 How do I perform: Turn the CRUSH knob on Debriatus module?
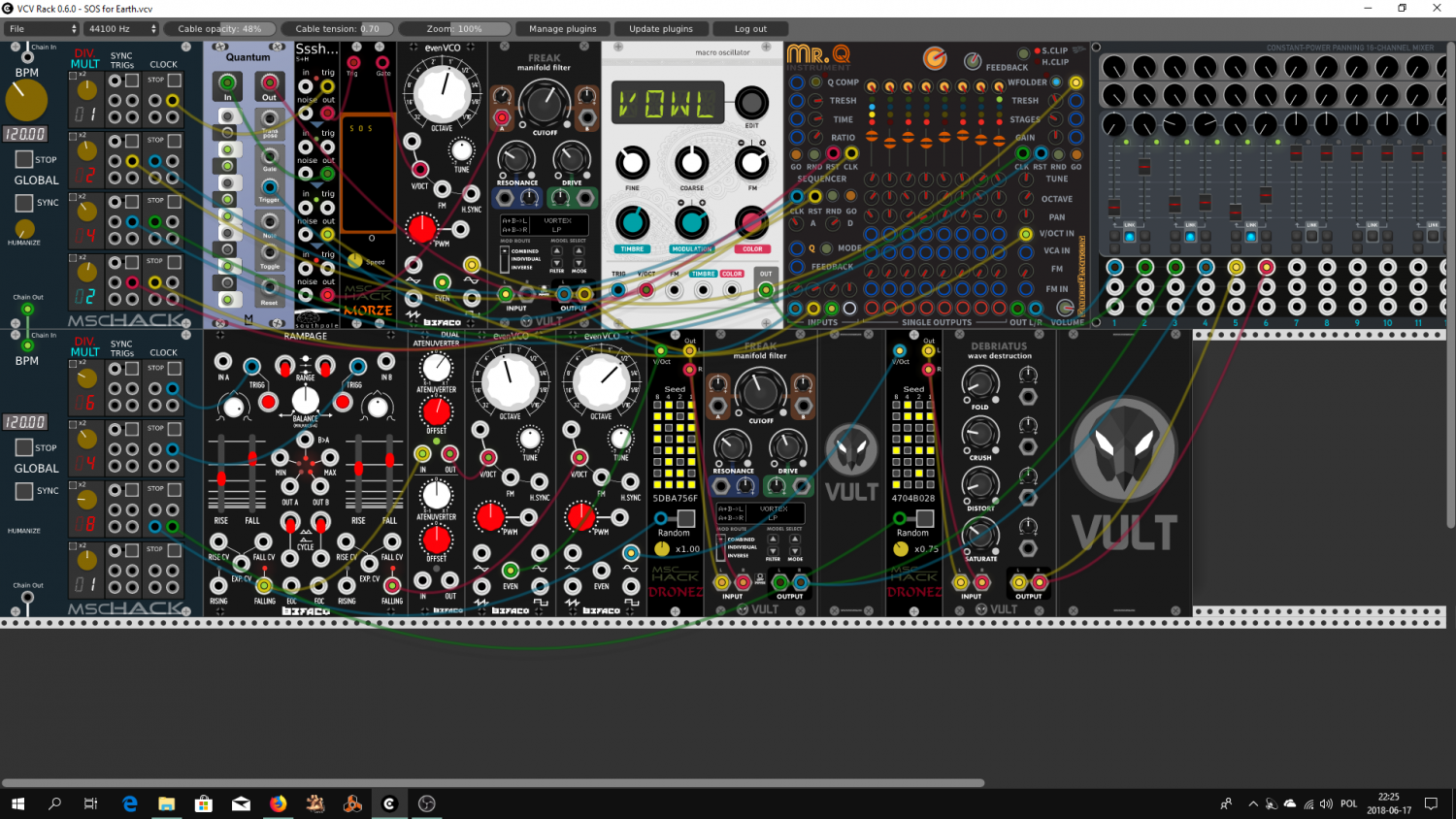pyautogui.click(x=979, y=434)
